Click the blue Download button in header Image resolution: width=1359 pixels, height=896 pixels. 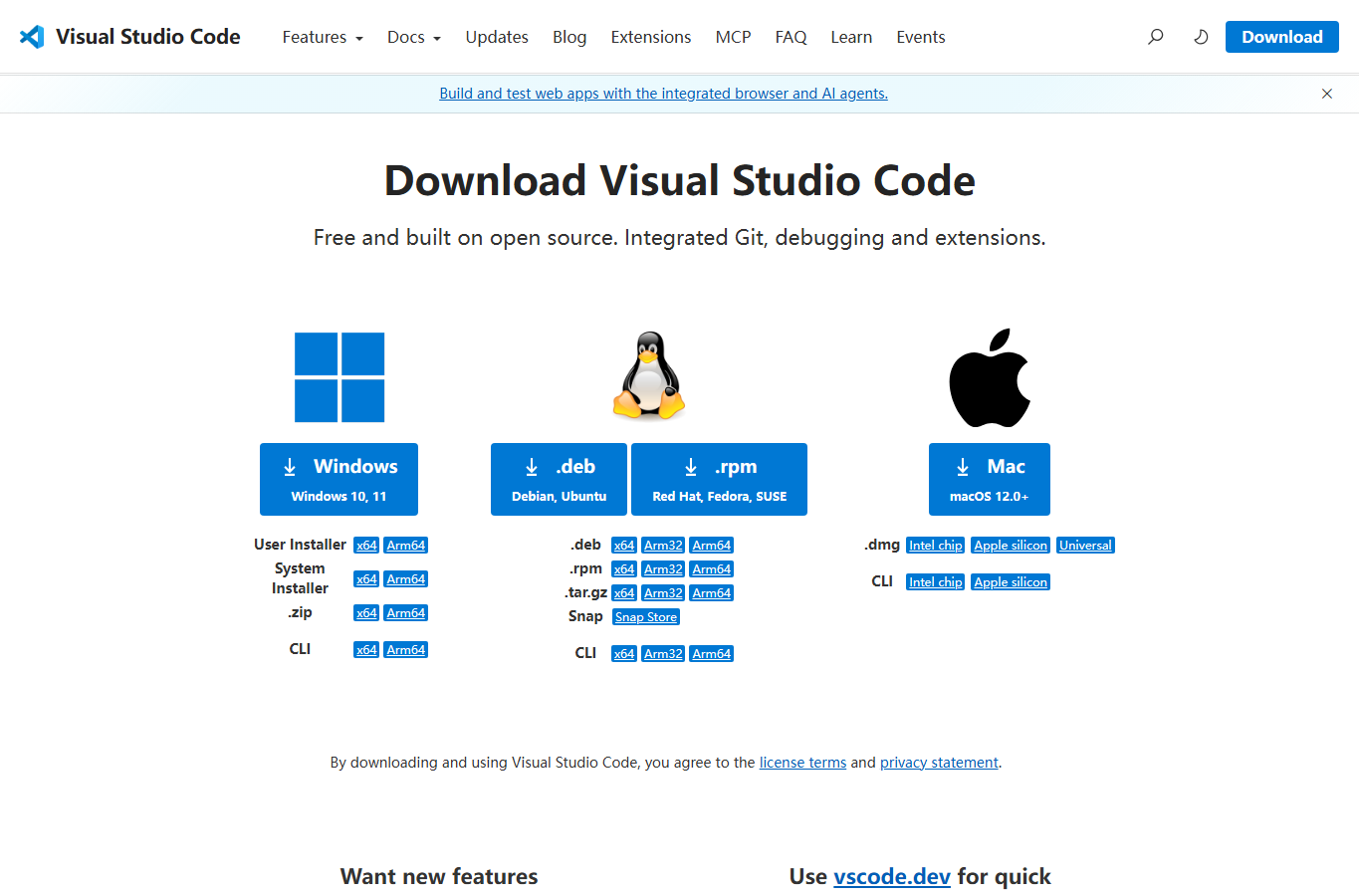pos(1282,37)
